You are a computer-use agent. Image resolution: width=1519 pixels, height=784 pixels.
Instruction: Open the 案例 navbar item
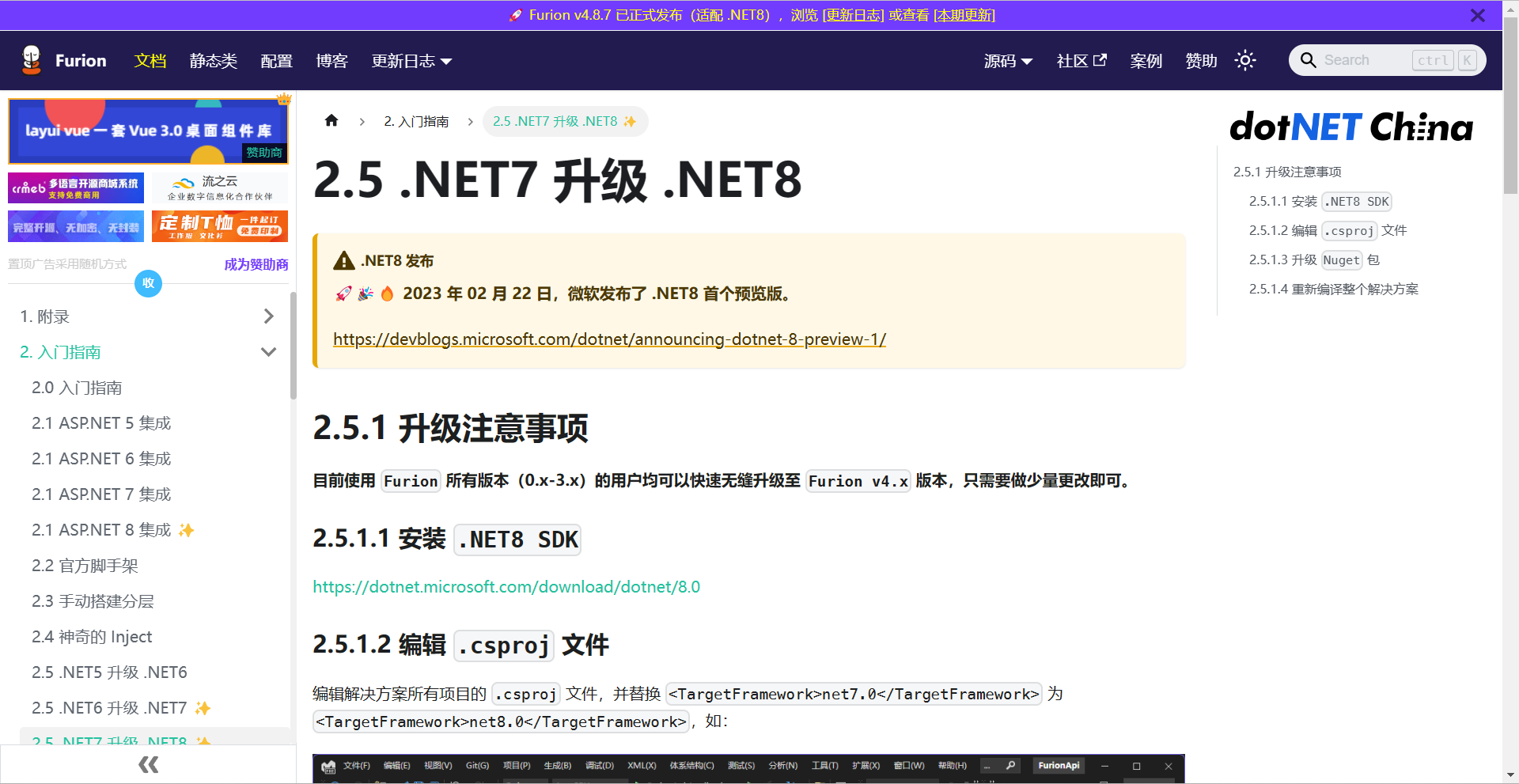tap(1146, 61)
